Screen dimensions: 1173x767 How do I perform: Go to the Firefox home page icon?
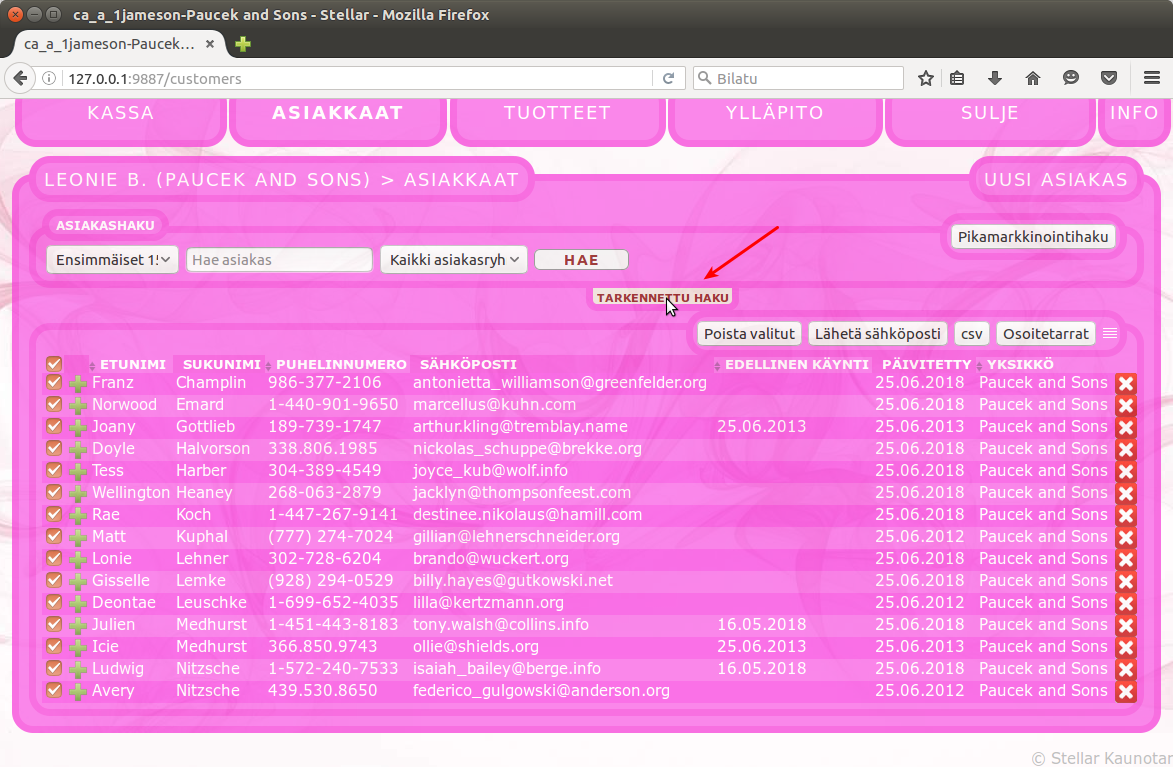coord(1033,78)
